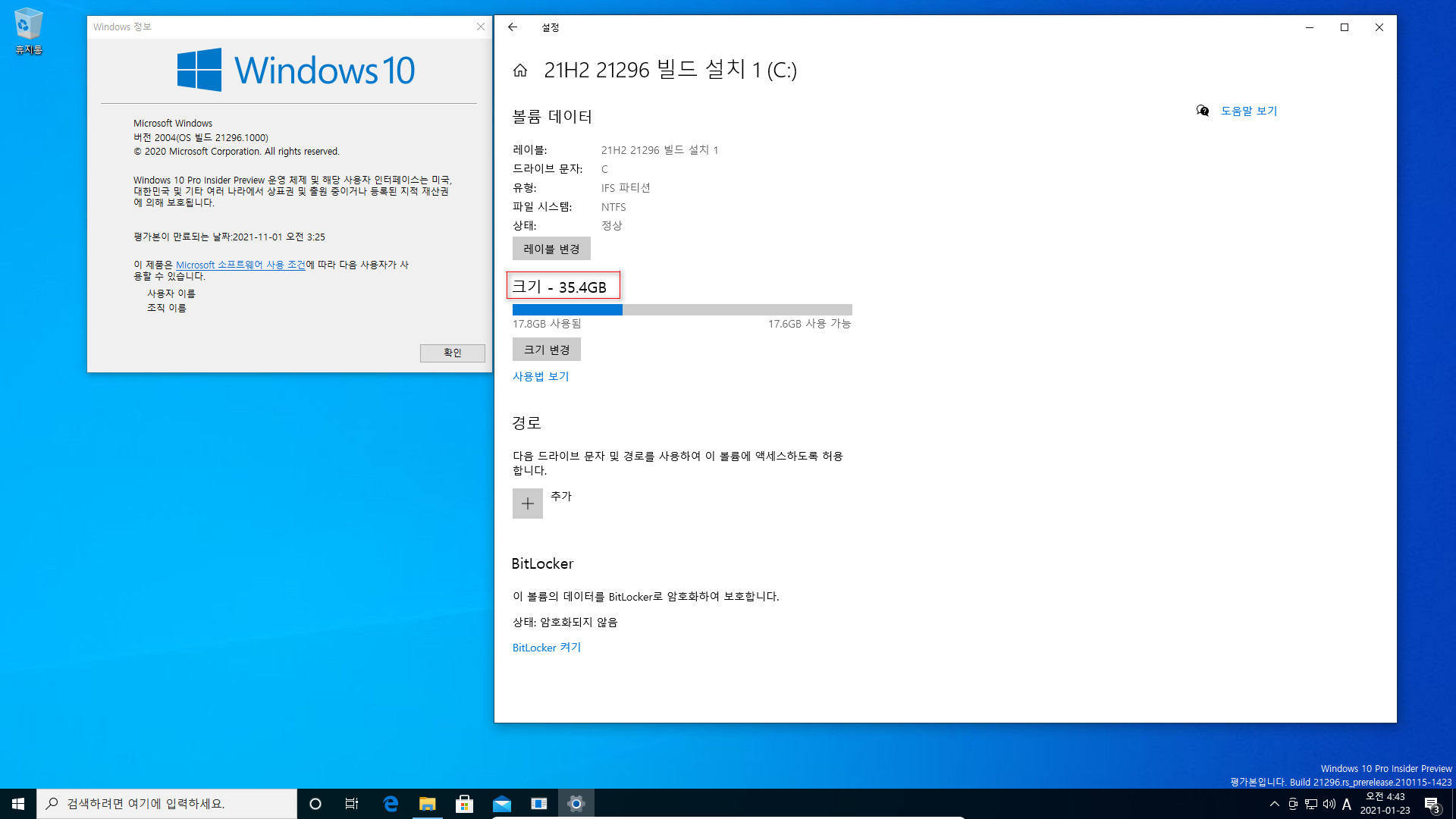Click the disk usage progress bar
This screenshot has width=1456, height=819.
[x=682, y=309]
